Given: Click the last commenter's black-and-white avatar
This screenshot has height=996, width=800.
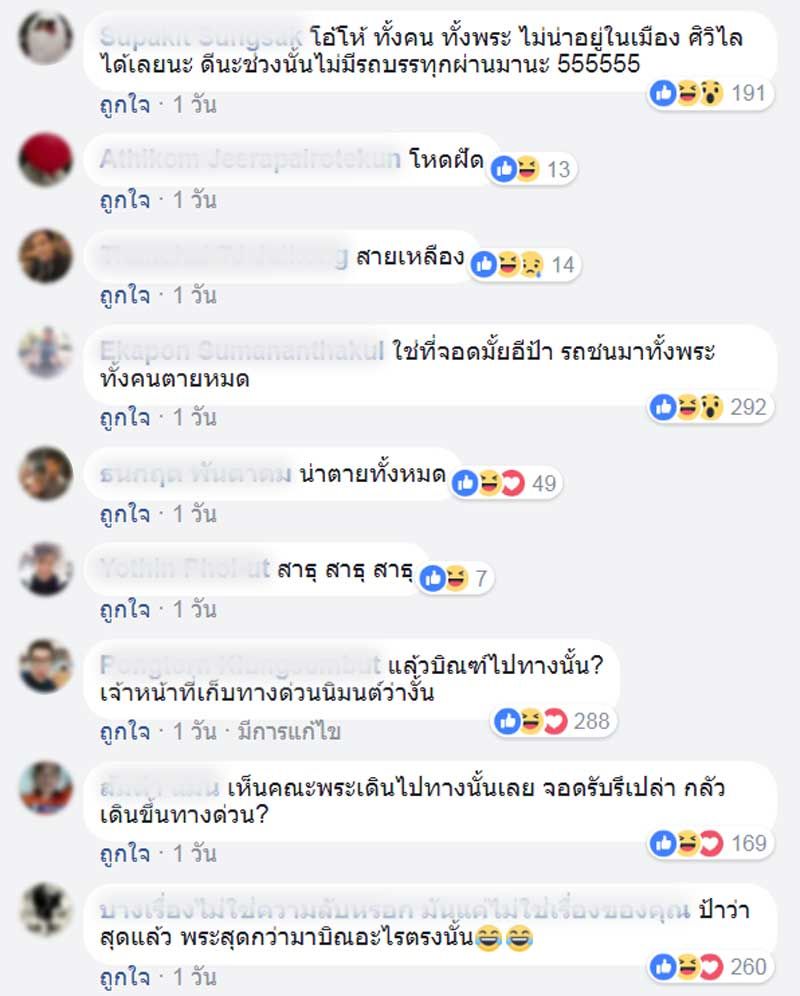Looking at the screenshot, I should coord(45,909).
